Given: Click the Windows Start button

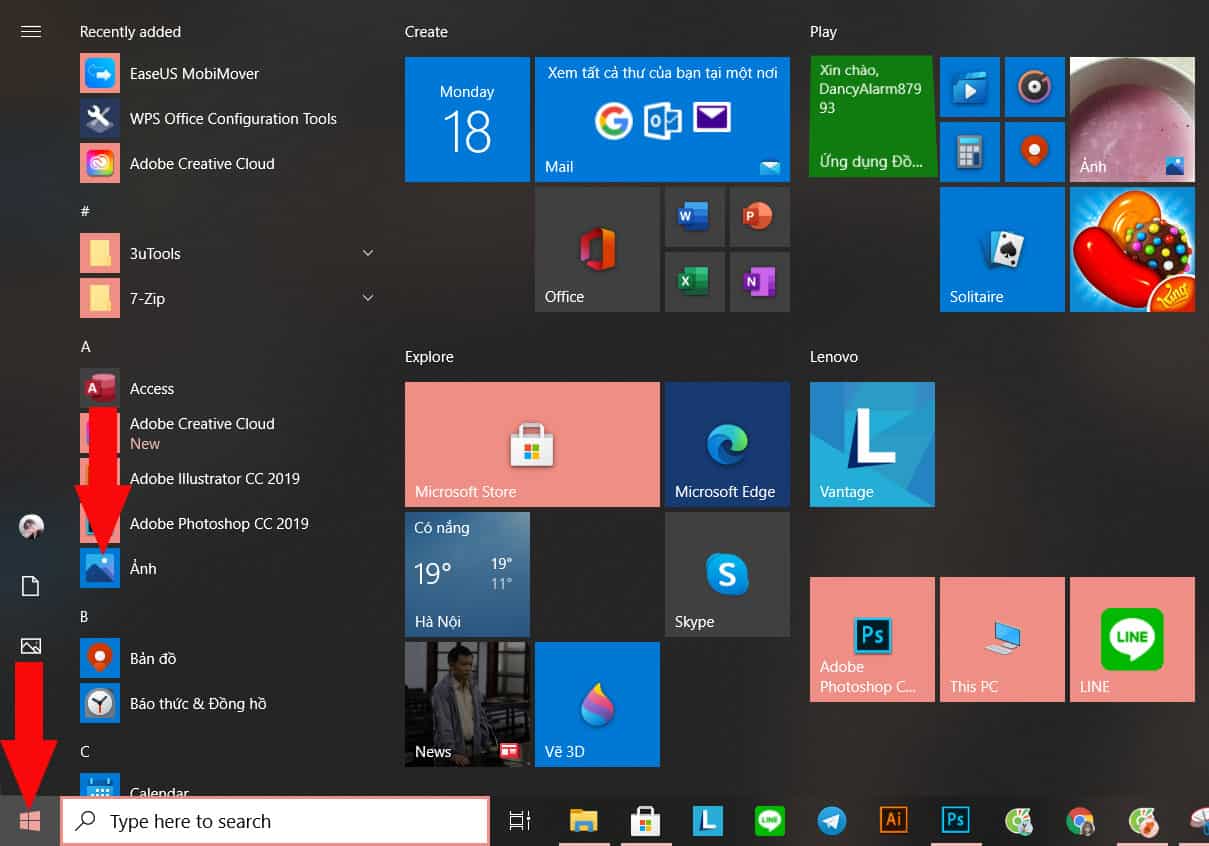Looking at the screenshot, I should (x=30, y=821).
